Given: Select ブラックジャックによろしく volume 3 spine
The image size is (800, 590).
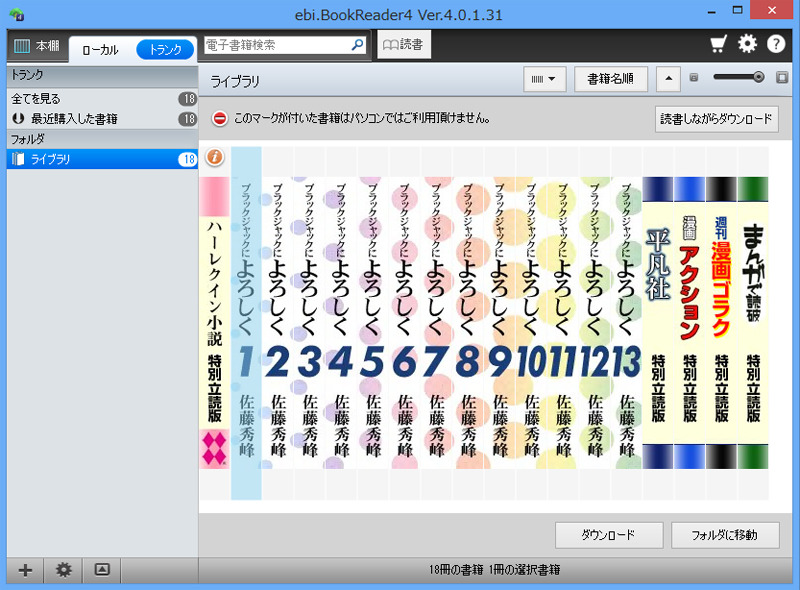Looking at the screenshot, I should (x=310, y=323).
